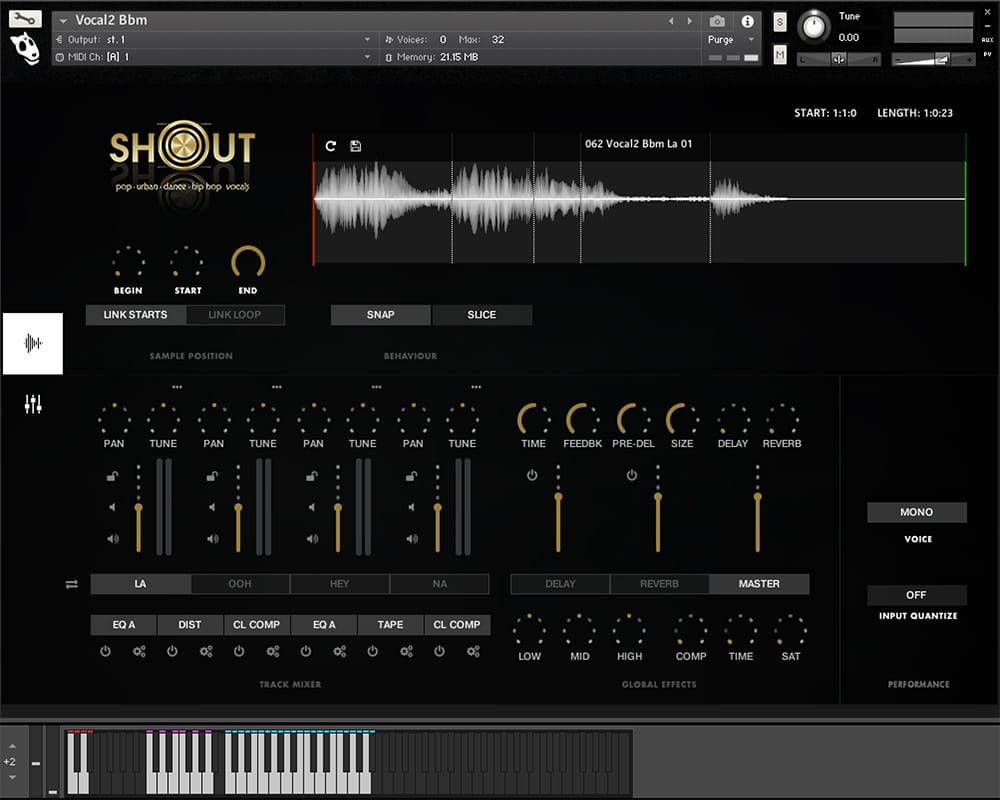Viewport: 1000px width, 800px height.
Task: Open the instrument info icon
Action: [747, 21]
